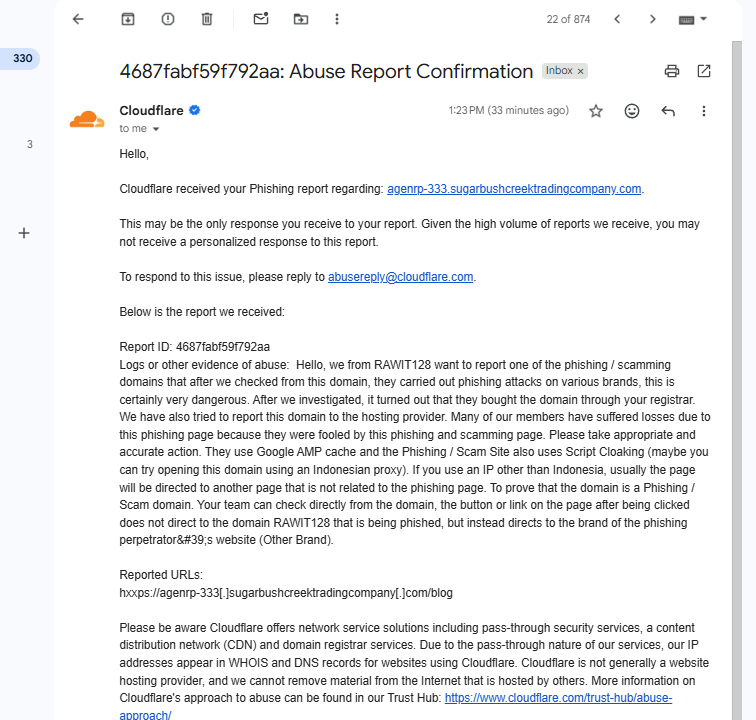
Task: Go back to the inbox list
Action: (78, 19)
